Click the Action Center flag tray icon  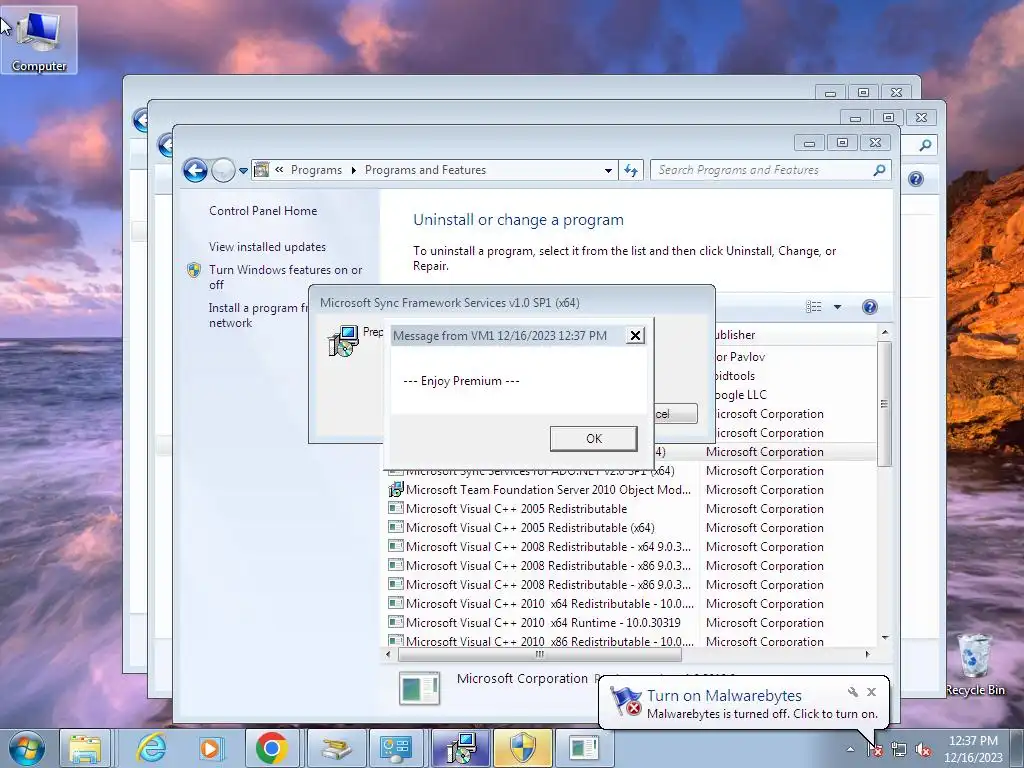click(x=875, y=749)
